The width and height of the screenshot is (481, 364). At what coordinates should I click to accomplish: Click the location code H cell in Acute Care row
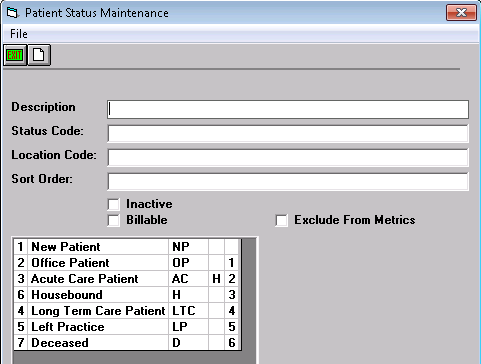pyautogui.click(x=217, y=279)
